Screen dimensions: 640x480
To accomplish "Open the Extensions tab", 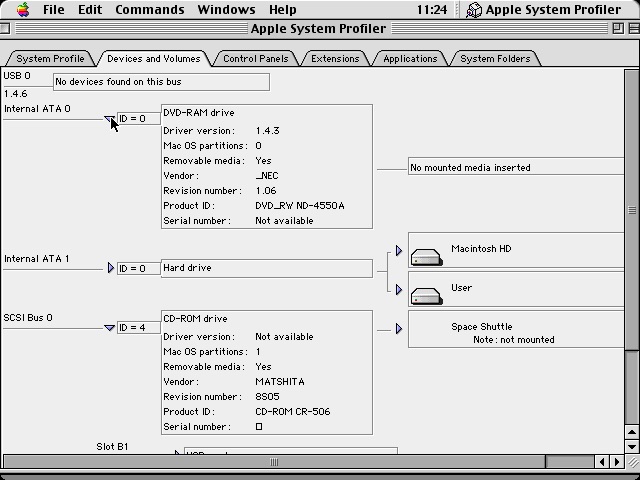I will (335, 59).
